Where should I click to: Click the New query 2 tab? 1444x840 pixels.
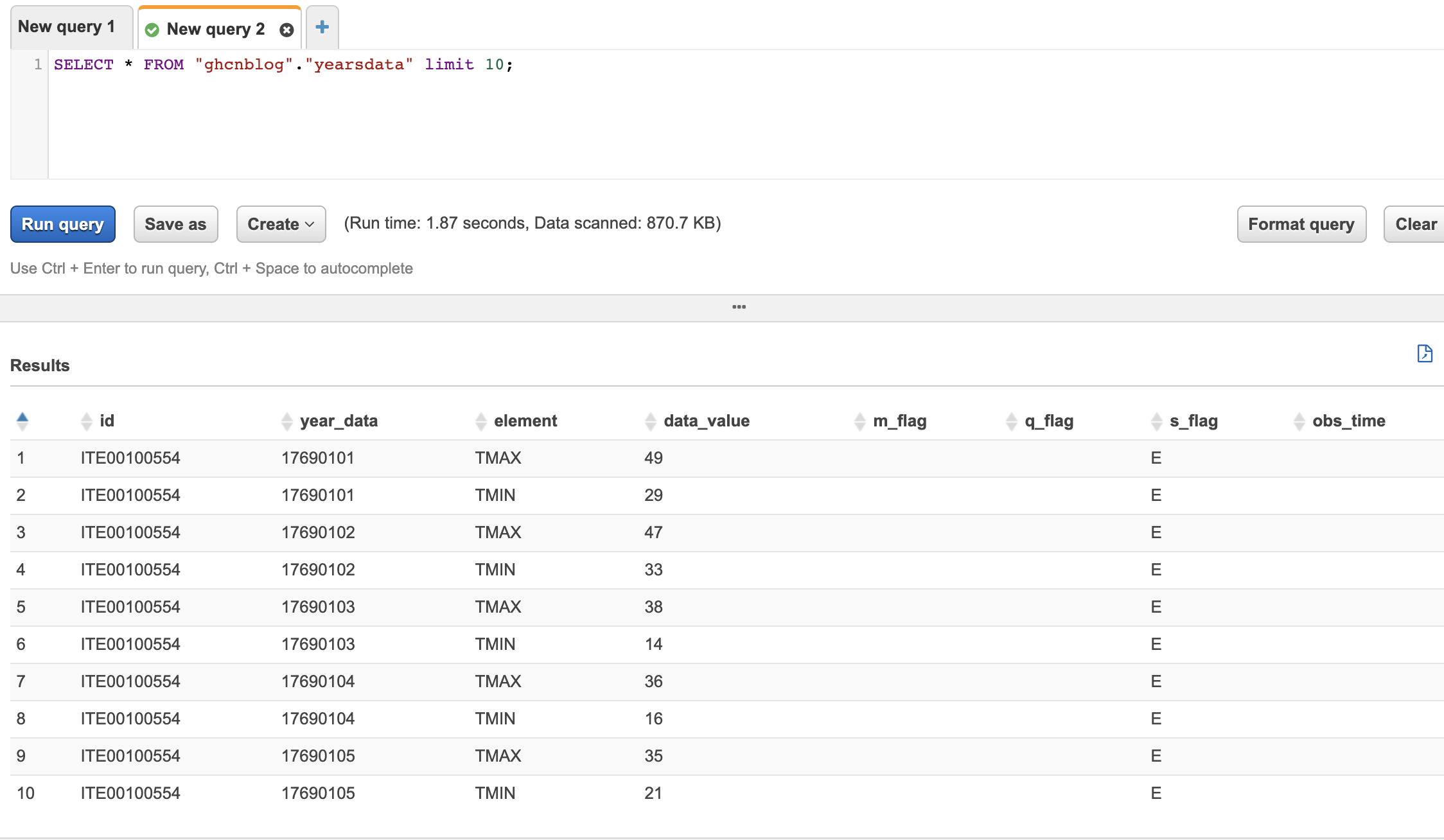point(214,28)
